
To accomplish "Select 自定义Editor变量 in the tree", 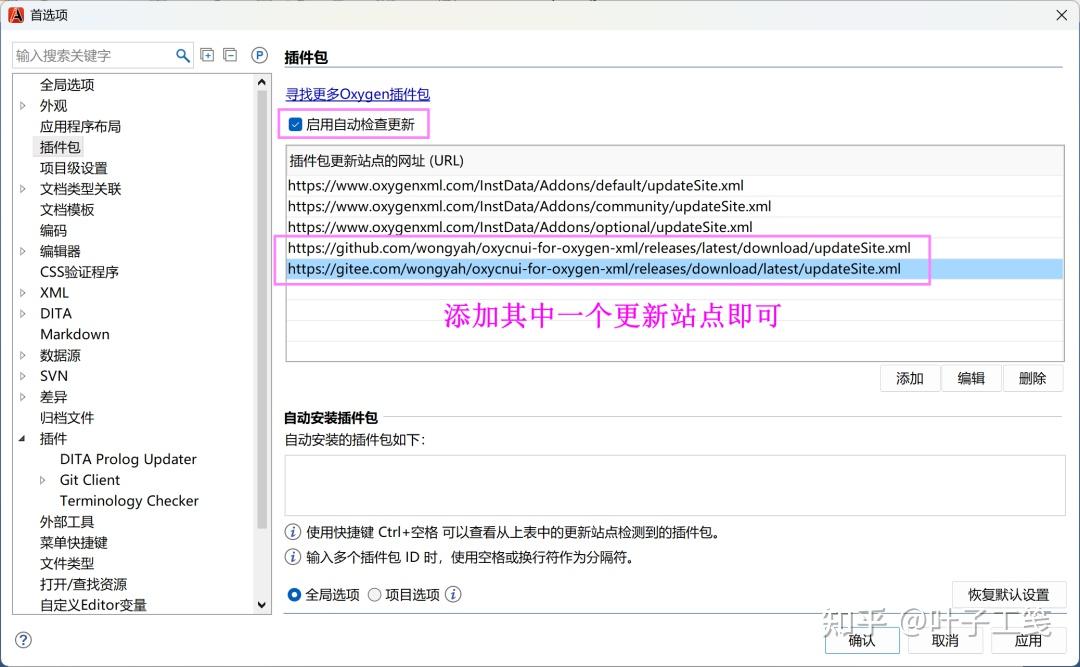I will 93,605.
